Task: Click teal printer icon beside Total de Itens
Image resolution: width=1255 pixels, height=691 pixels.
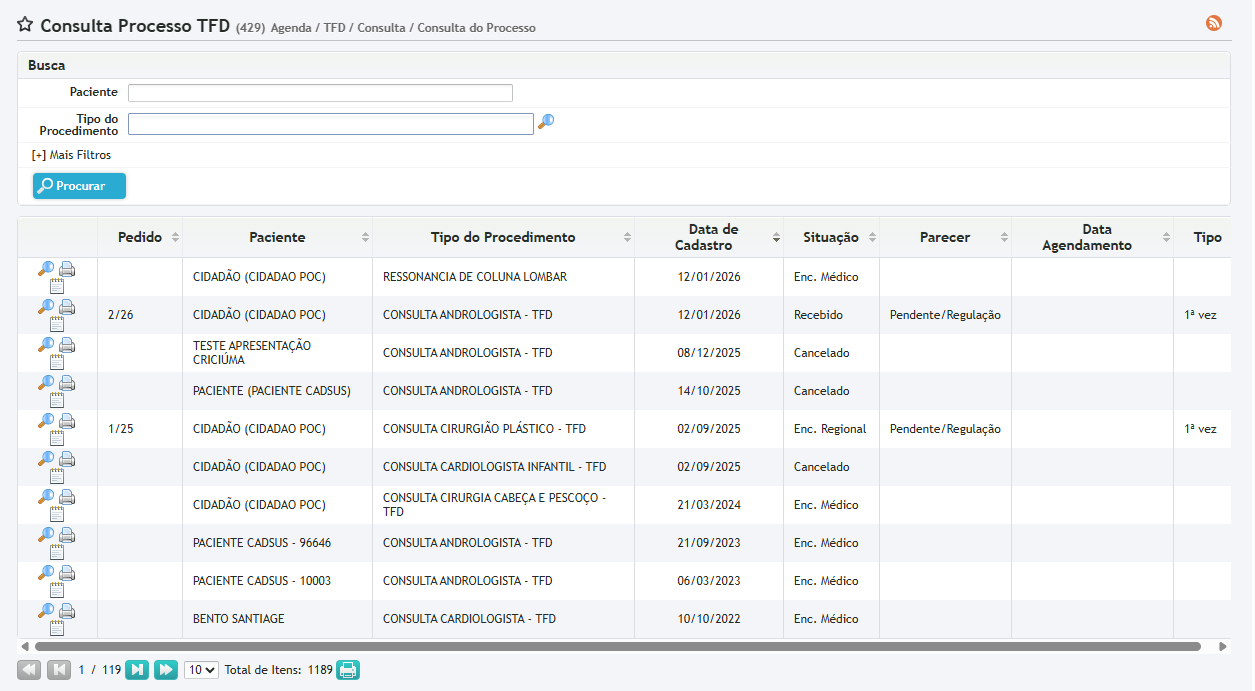Action: (x=347, y=670)
